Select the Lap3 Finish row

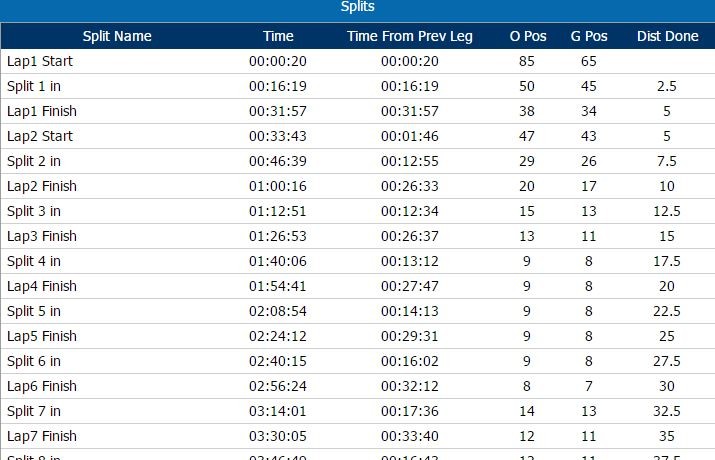pyautogui.click(x=358, y=236)
